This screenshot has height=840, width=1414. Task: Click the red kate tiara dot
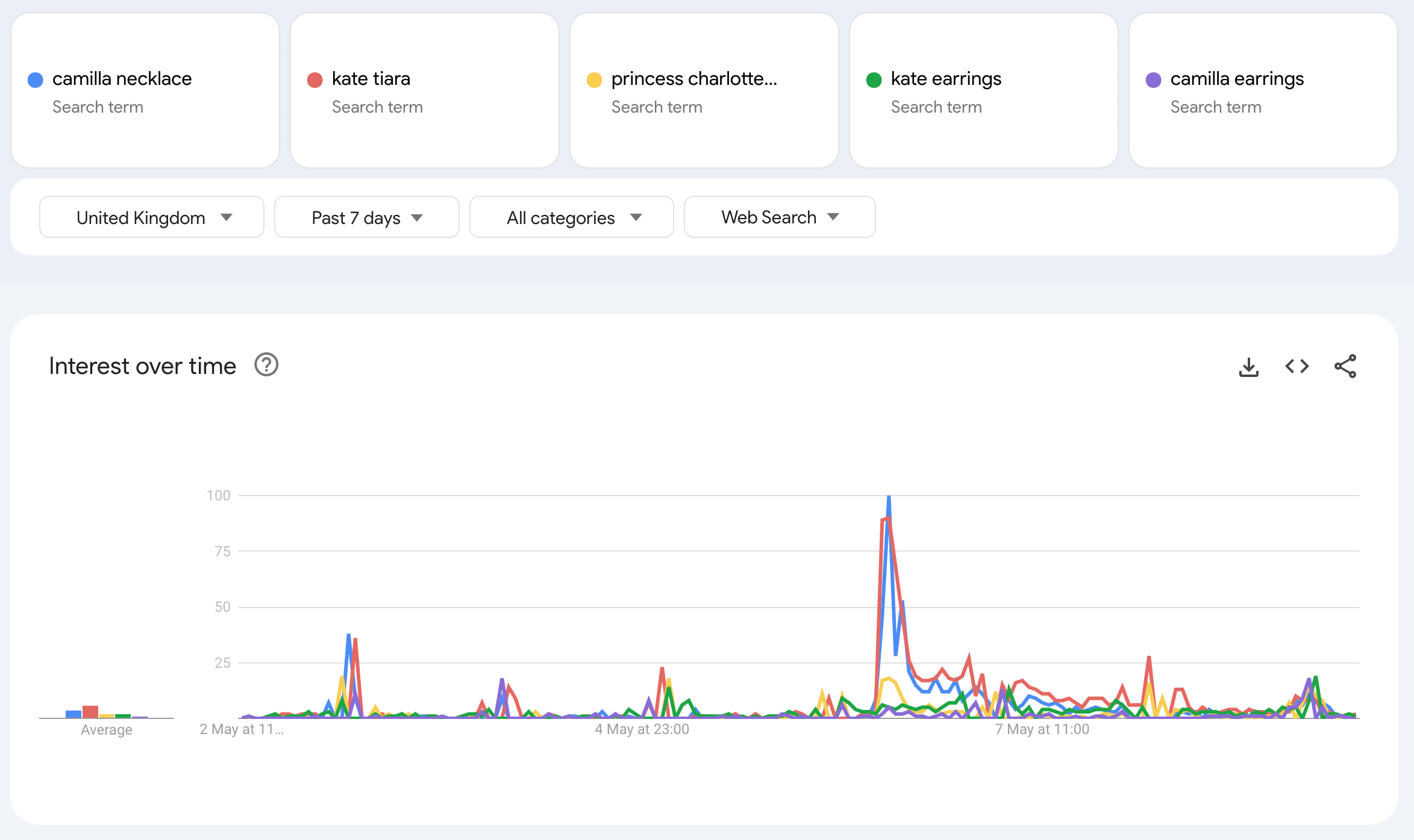click(315, 79)
